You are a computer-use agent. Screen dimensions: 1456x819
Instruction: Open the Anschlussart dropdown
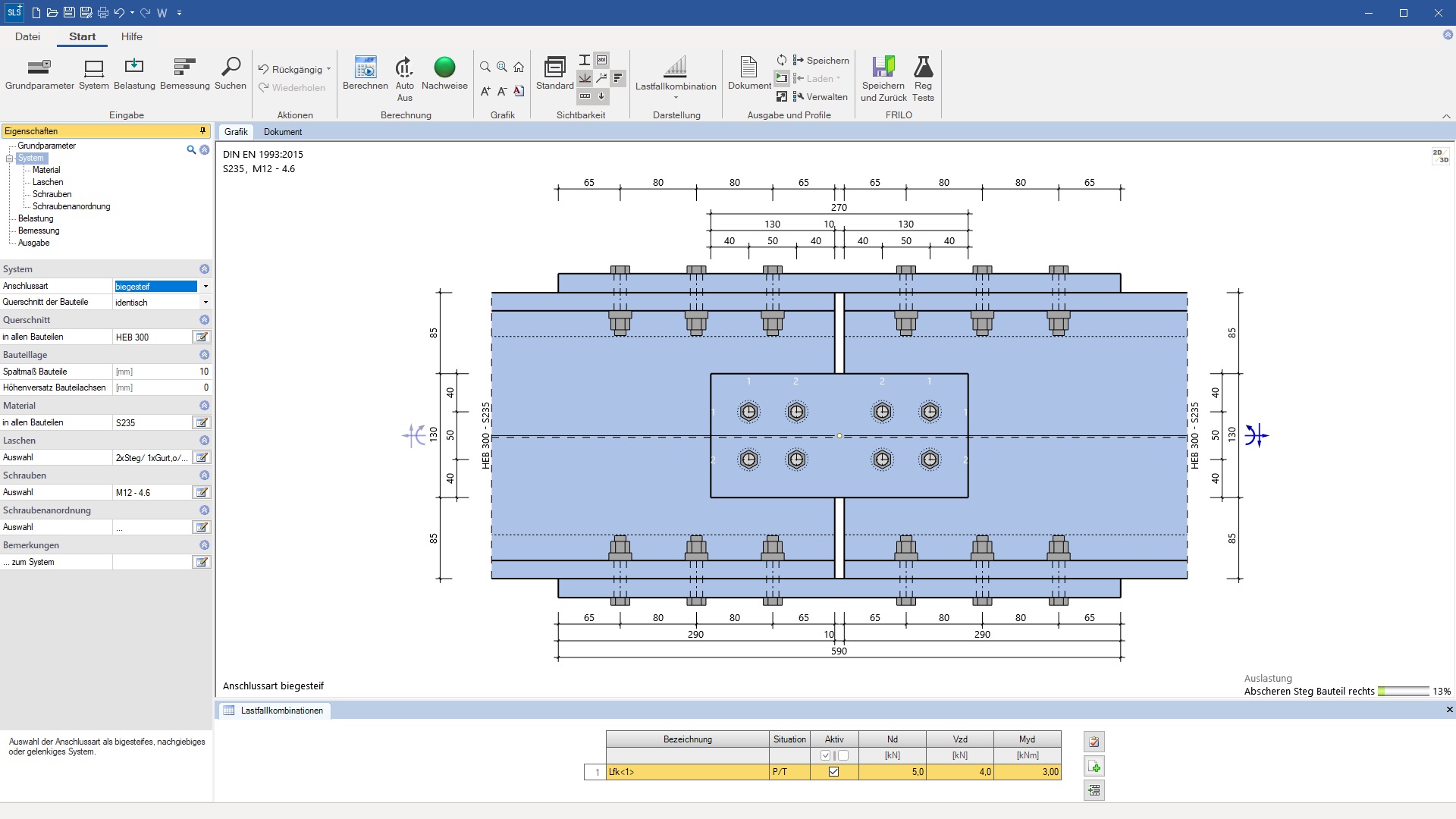pyautogui.click(x=206, y=287)
